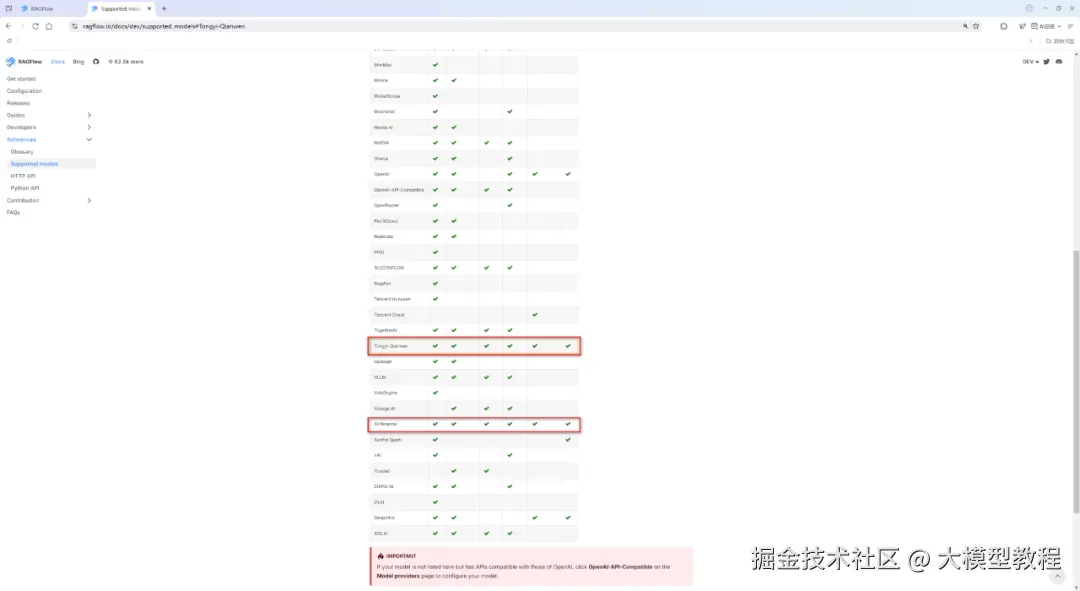
Task: Open the Docs navigation item
Action: [x=58, y=61]
